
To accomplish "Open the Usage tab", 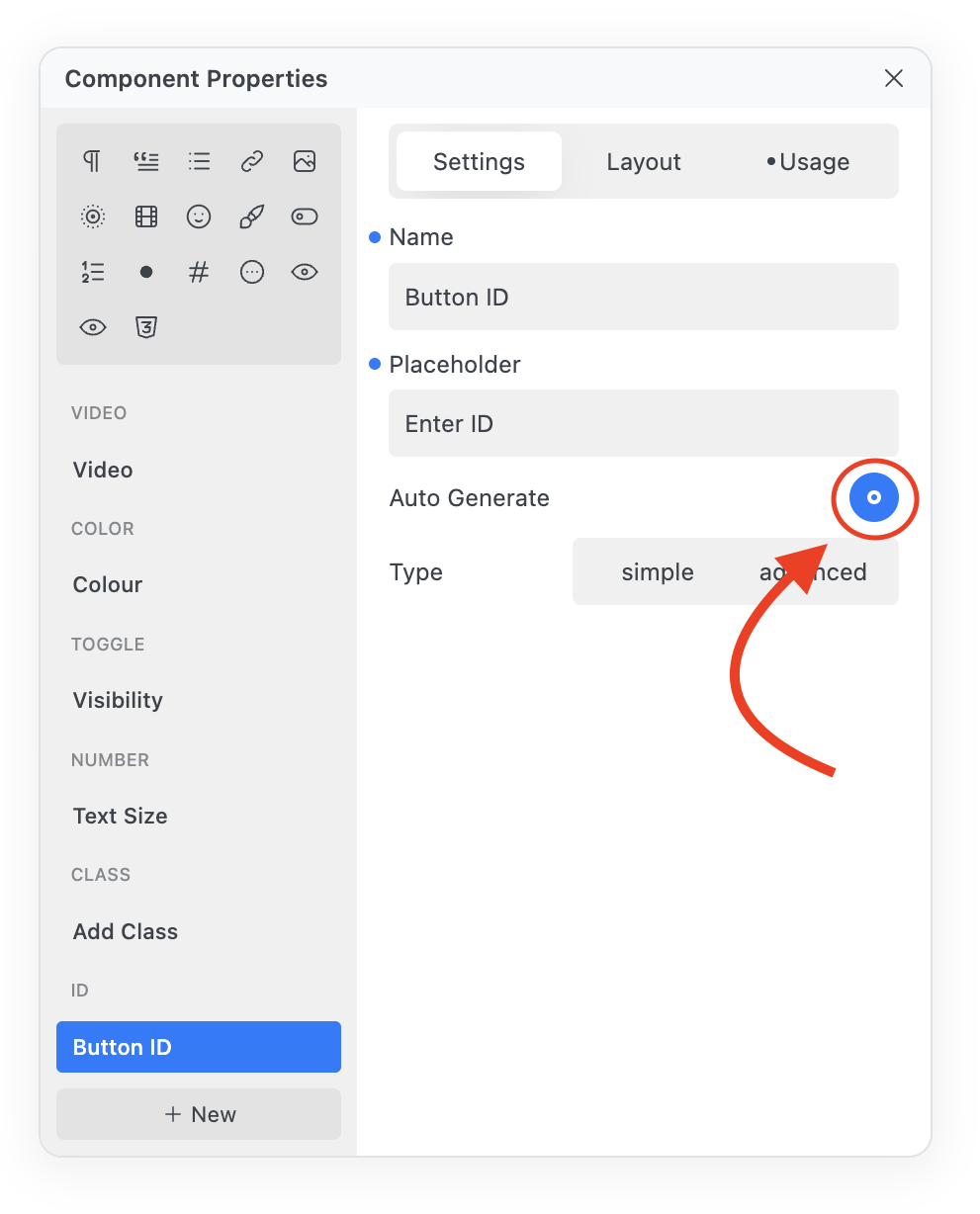I will coord(810,162).
